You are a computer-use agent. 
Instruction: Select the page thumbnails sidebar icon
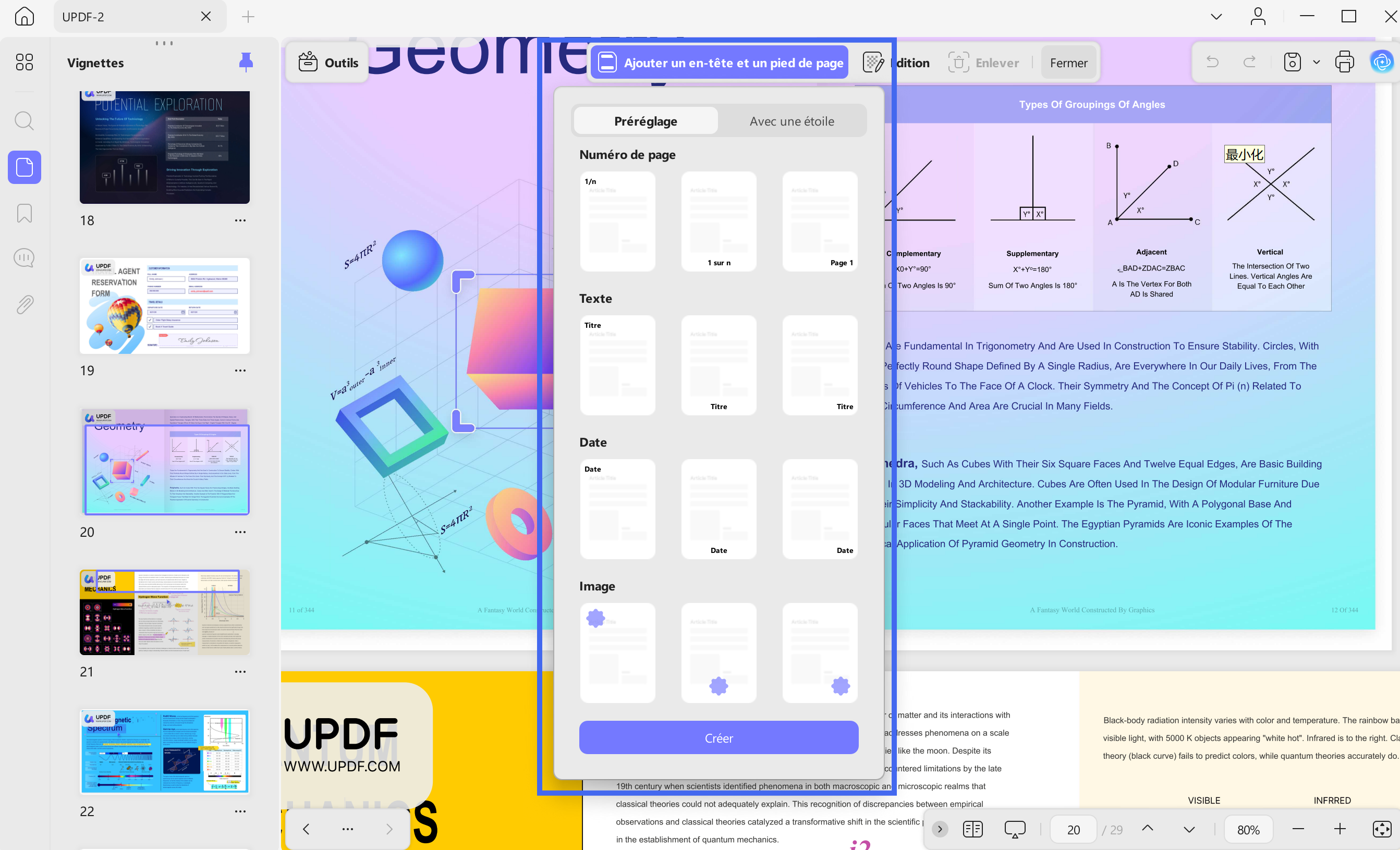click(x=25, y=167)
